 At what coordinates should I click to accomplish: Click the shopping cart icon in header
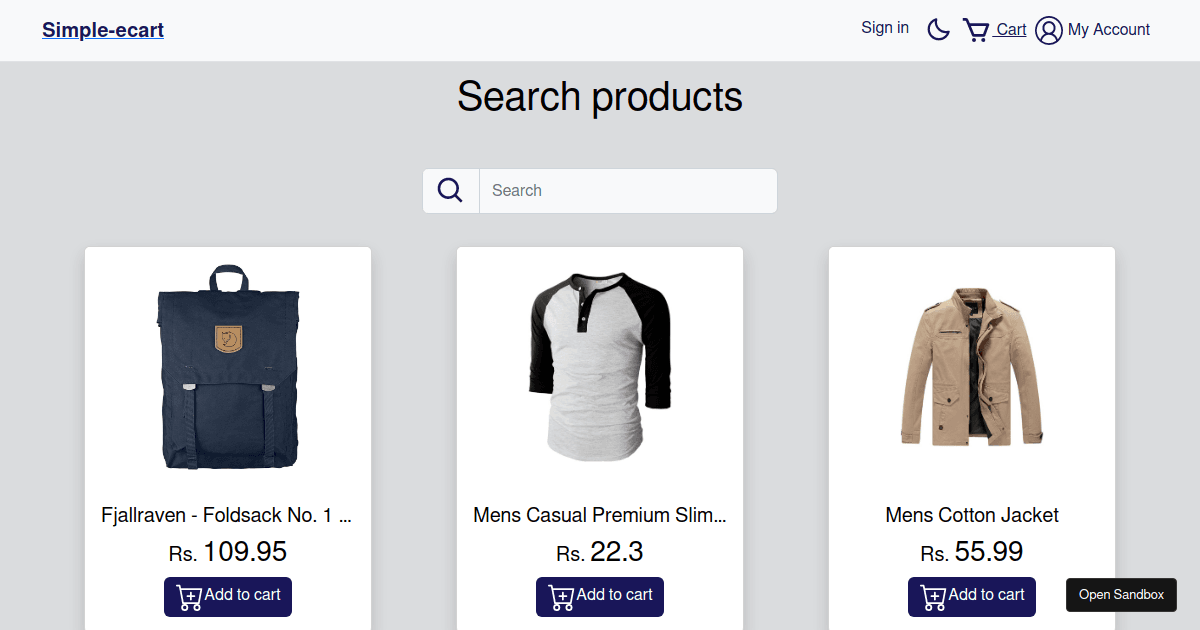[x=976, y=30]
